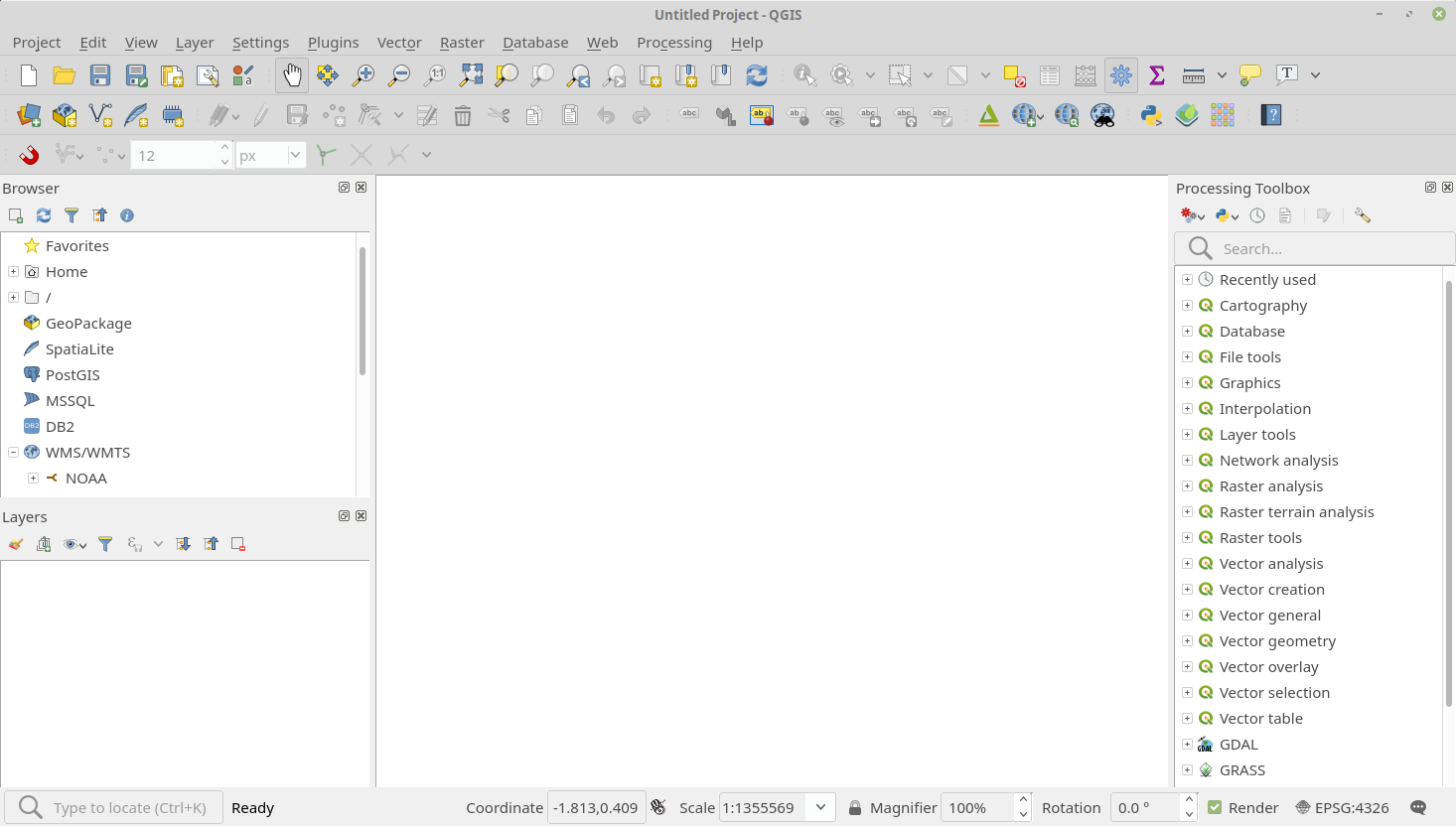1456x826 pixels.
Task: Click the Toolbox History clock icon
Action: (x=1257, y=215)
